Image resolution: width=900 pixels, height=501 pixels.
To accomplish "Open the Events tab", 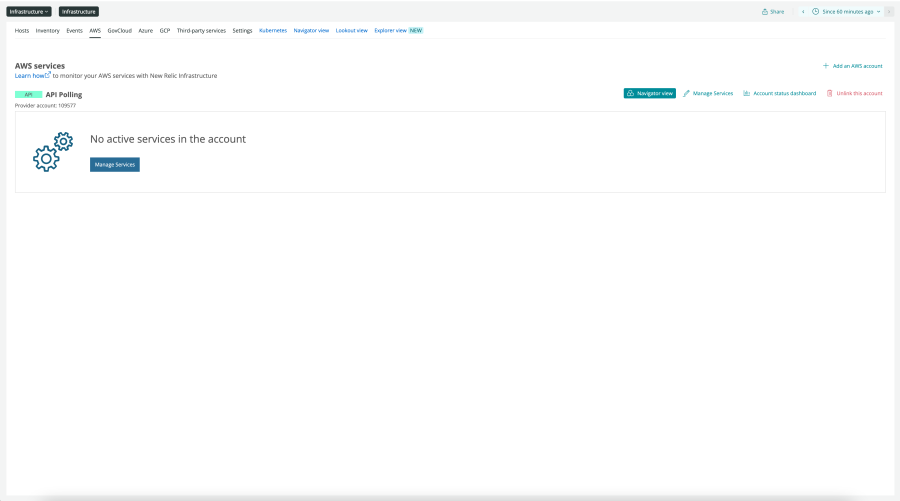I will click(75, 30).
